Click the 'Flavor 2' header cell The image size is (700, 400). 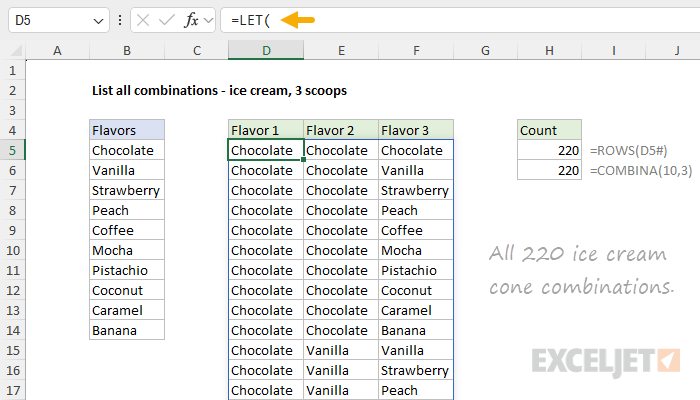pyautogui.click(x=341, y=130)
